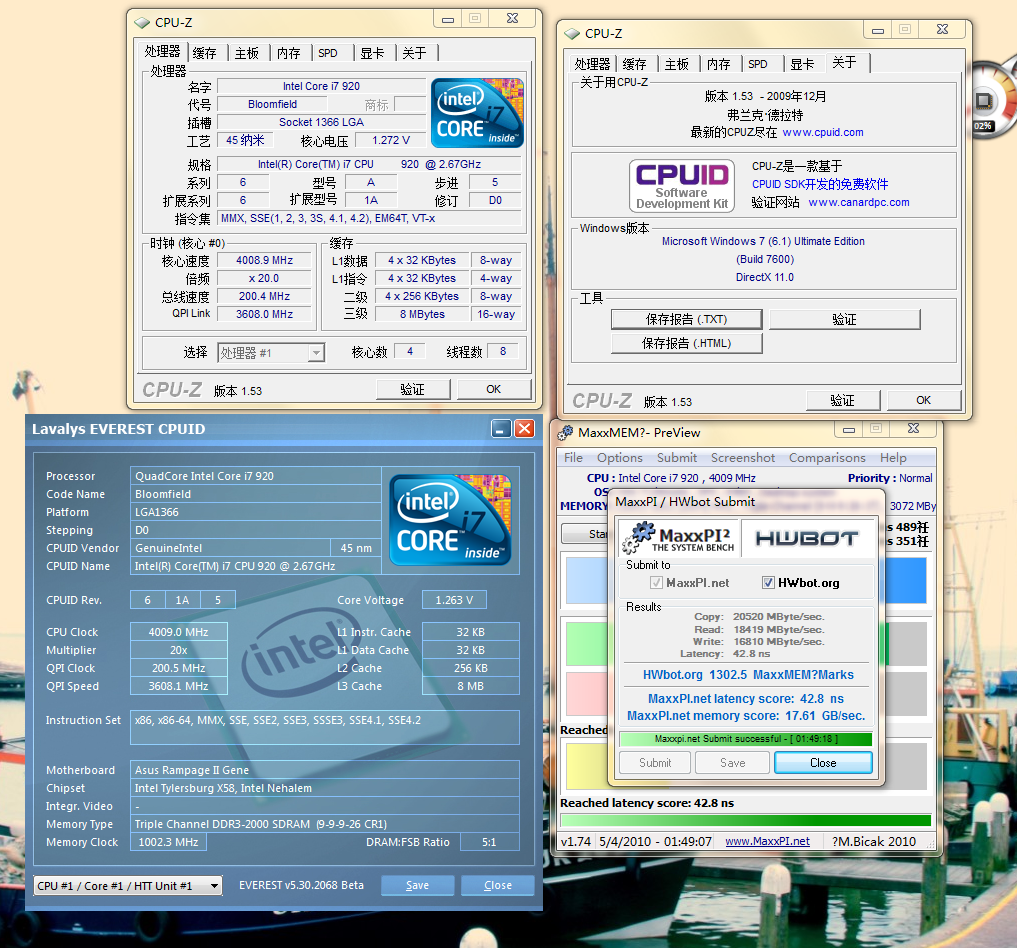1017x948 pixels.
Task: Minimize the MaxxMEM PreView window
Action: tap(849, 429)
